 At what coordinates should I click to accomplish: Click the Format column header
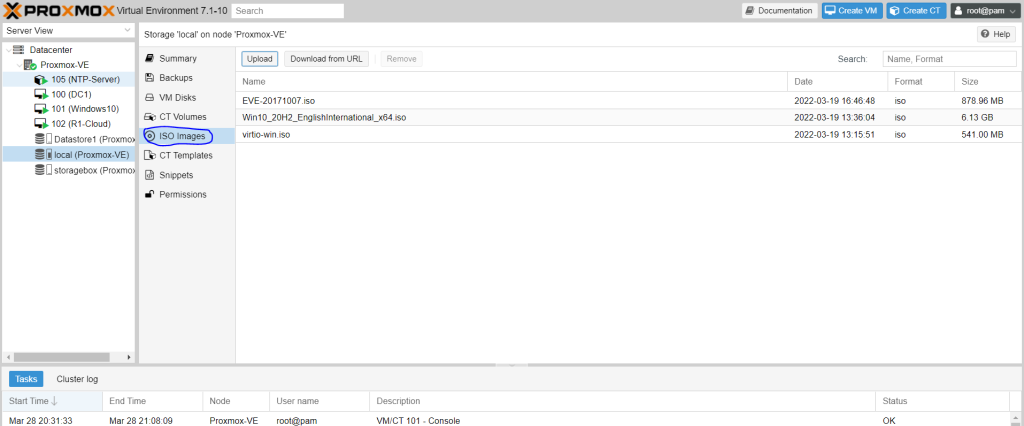click(x=921, y=82)
